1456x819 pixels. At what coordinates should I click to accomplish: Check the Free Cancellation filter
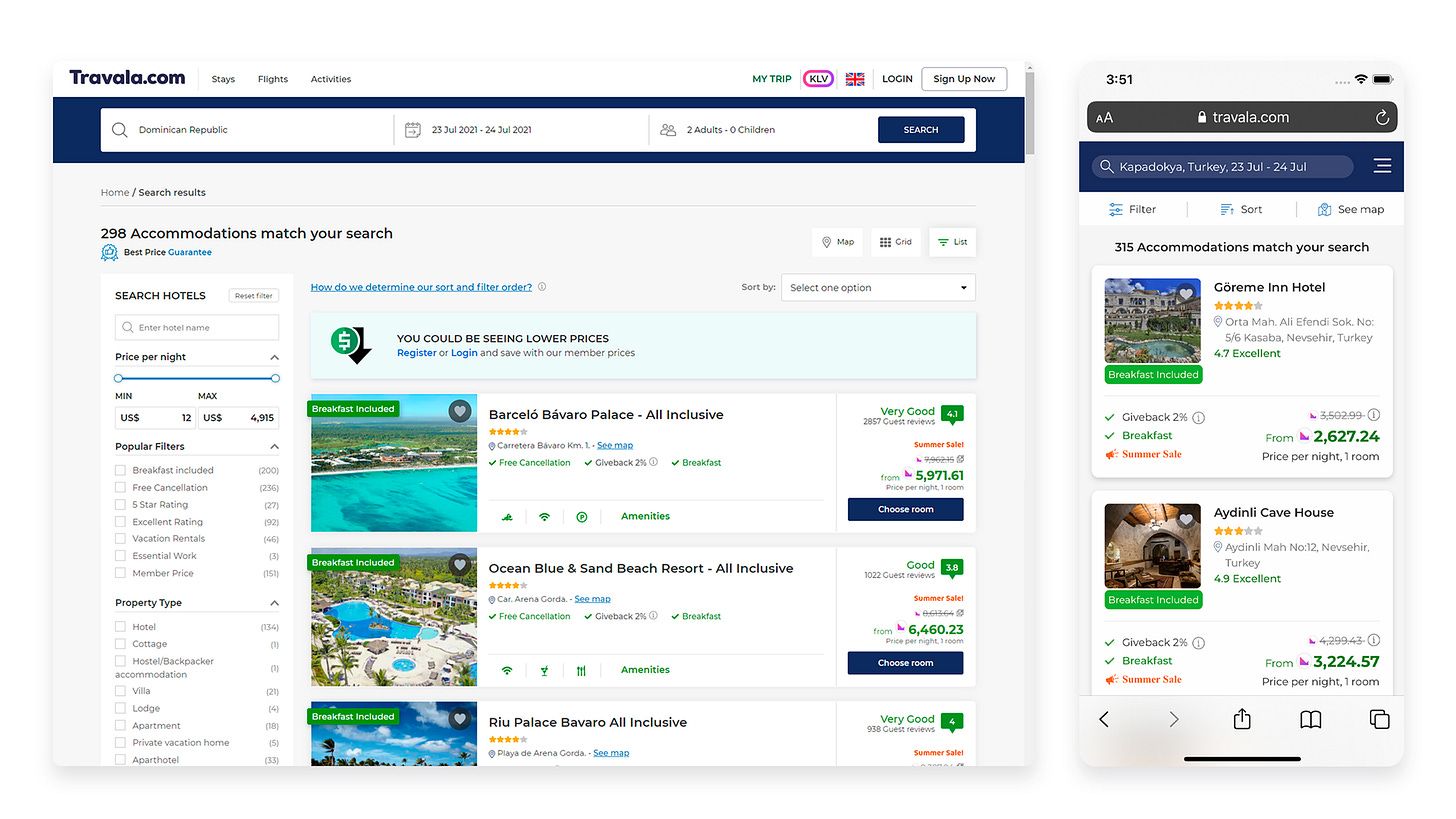(x=120, y=487)
